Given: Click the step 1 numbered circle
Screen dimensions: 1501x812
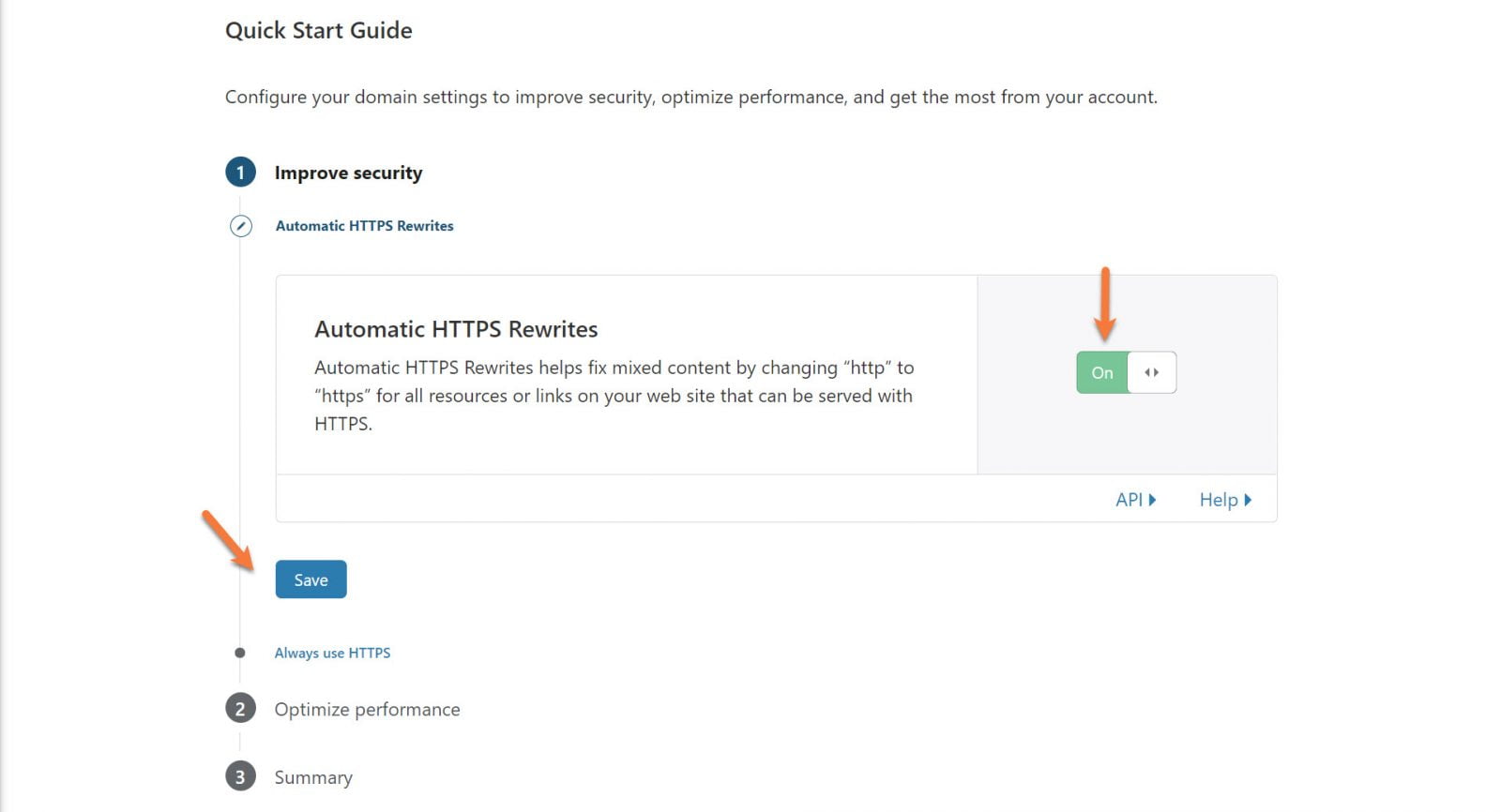Looking at the screenshot, I should click(x=240, y=173).
